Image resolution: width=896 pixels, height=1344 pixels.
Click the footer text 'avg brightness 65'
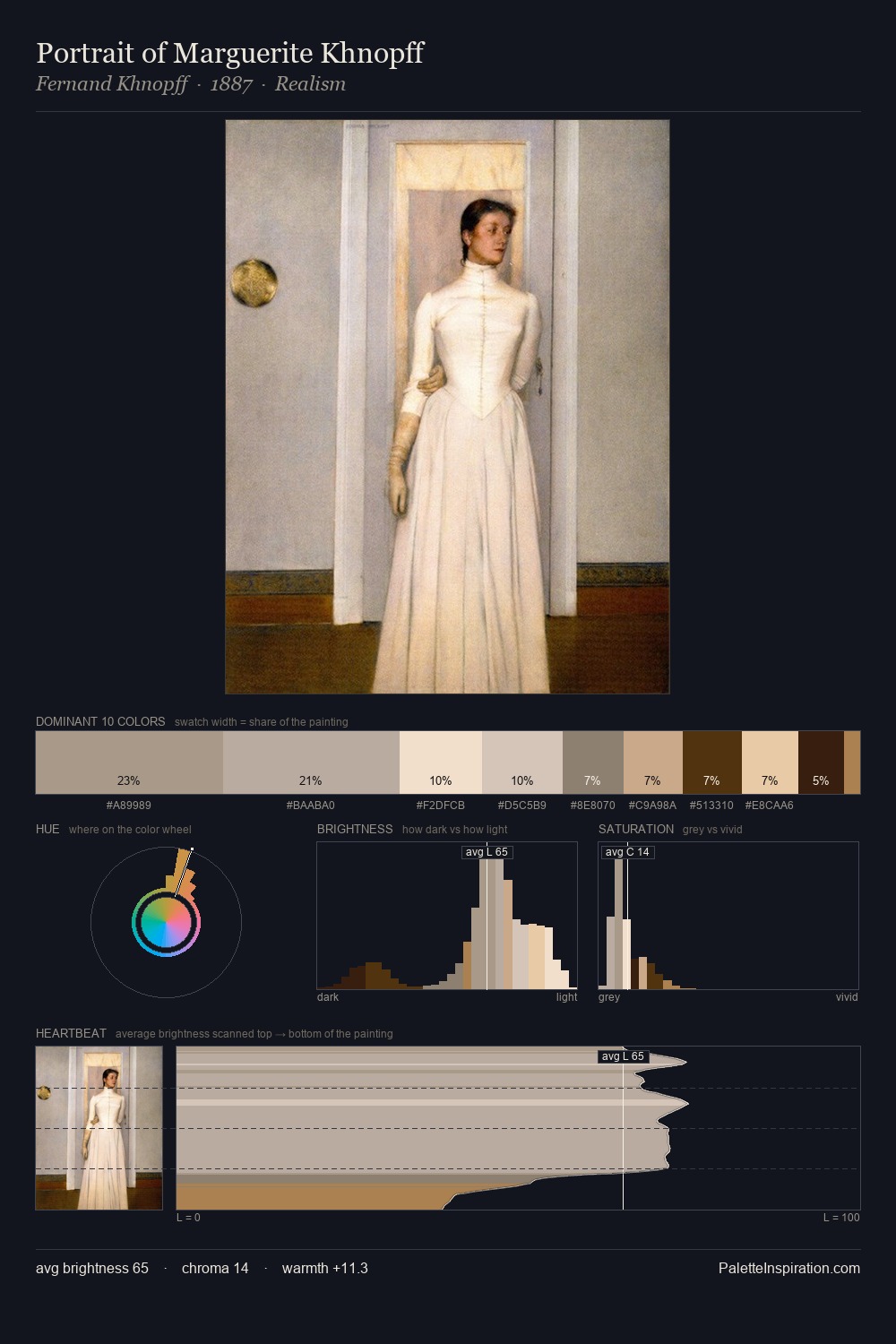[x=92, y=1268]
